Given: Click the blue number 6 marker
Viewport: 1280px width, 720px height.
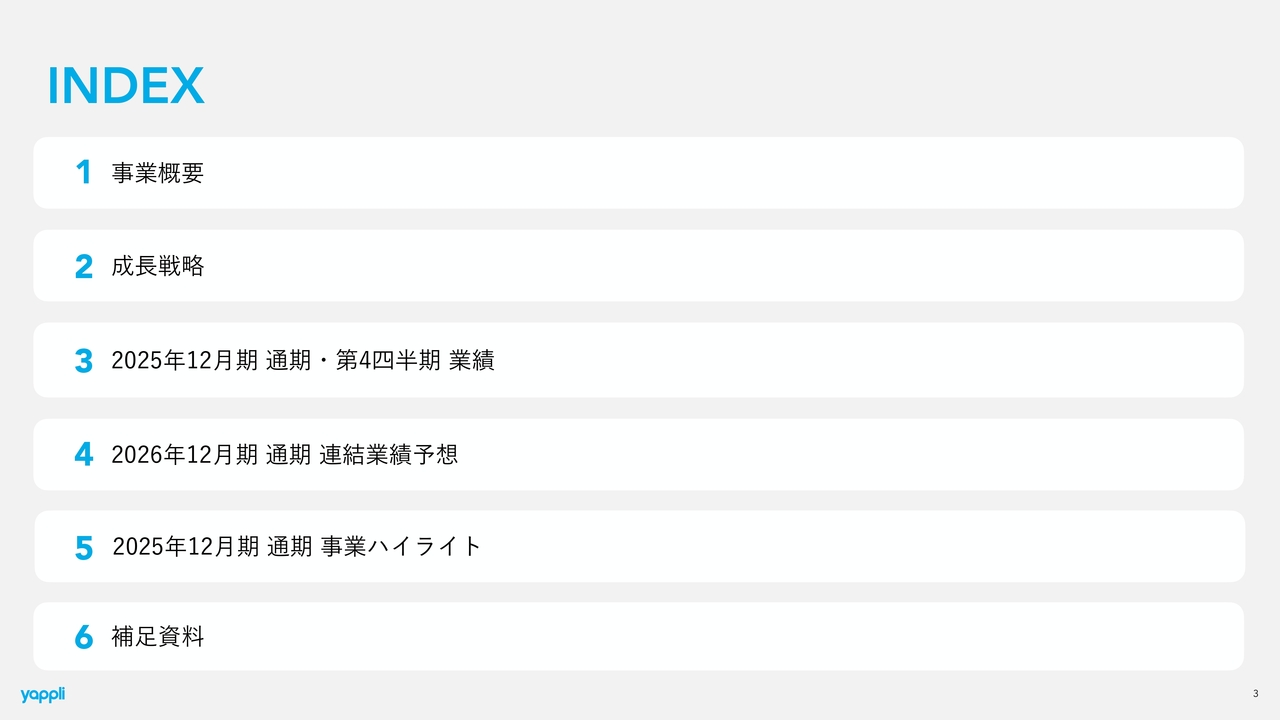Looking at the screenshot, I should point(83,637).
